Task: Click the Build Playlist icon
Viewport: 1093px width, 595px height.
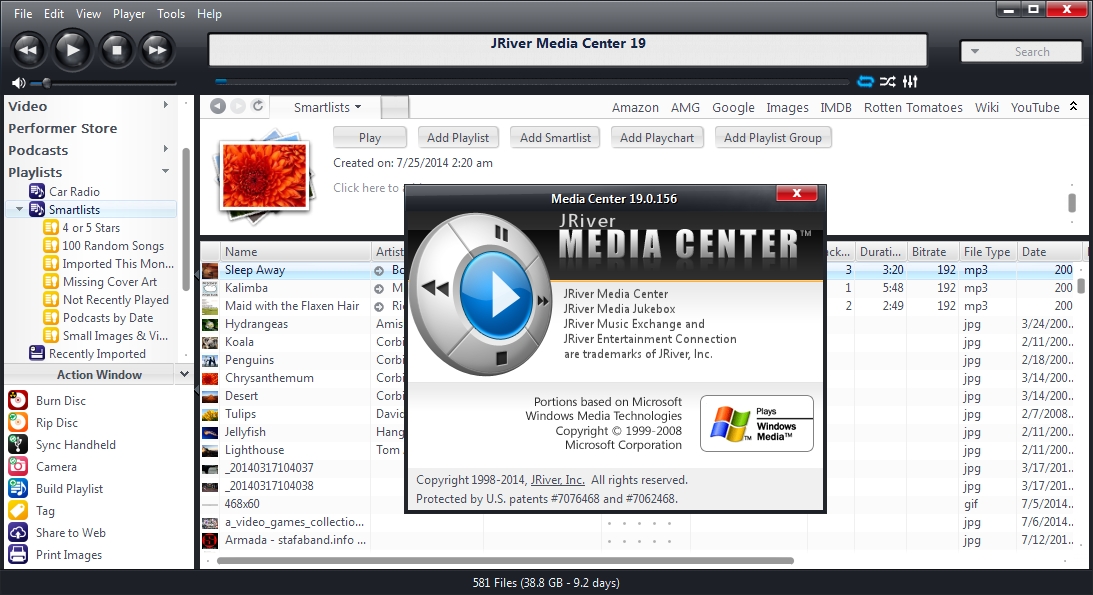Action: pos(17,488)
